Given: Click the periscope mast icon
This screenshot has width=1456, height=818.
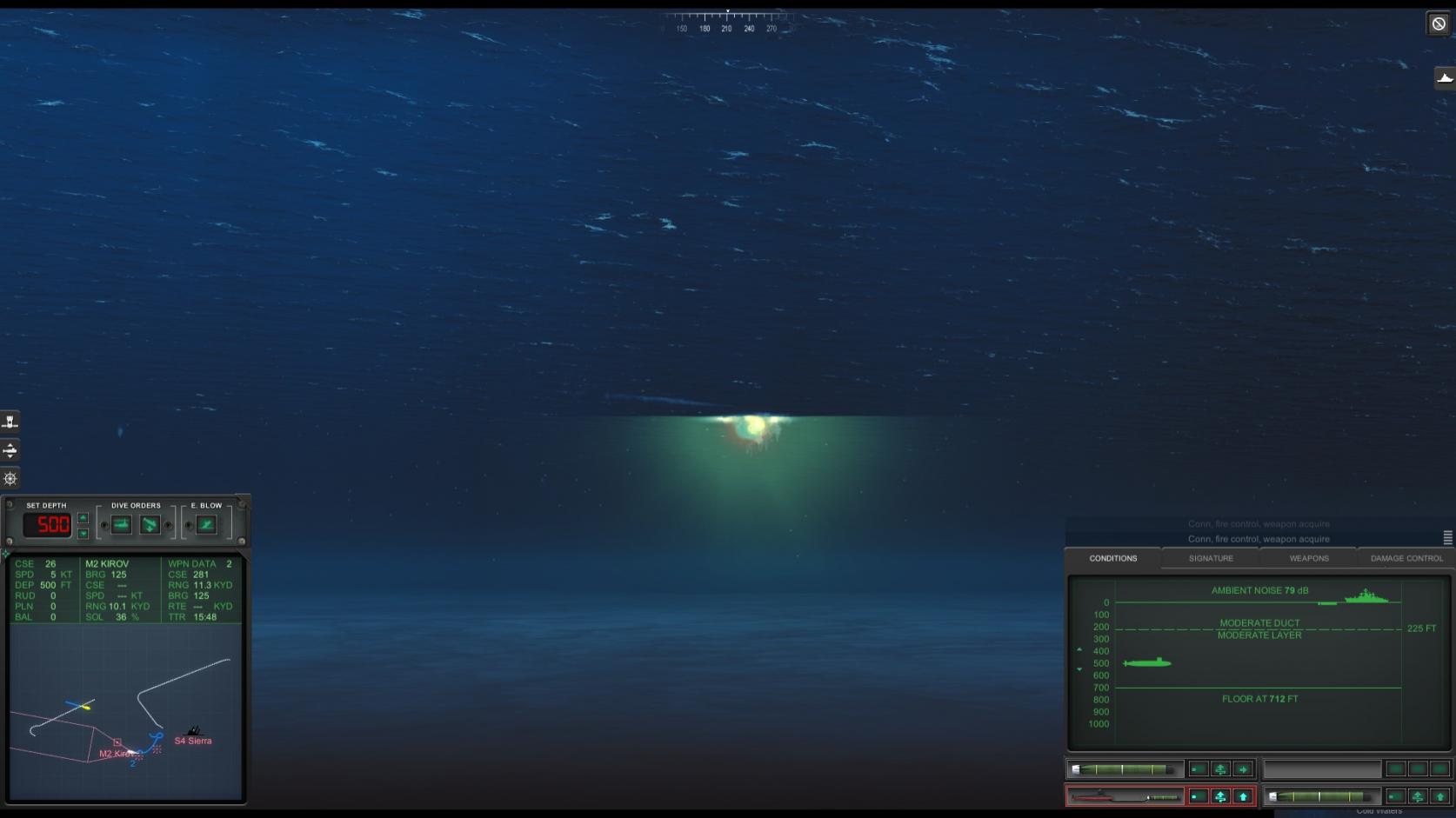Looking at the screenshot, I should pos(10,422).
